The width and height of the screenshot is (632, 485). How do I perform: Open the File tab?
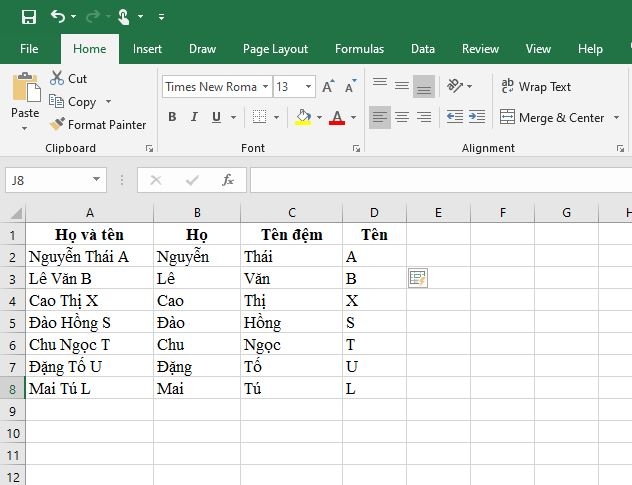pyautogui.click(x=29, y=49)
